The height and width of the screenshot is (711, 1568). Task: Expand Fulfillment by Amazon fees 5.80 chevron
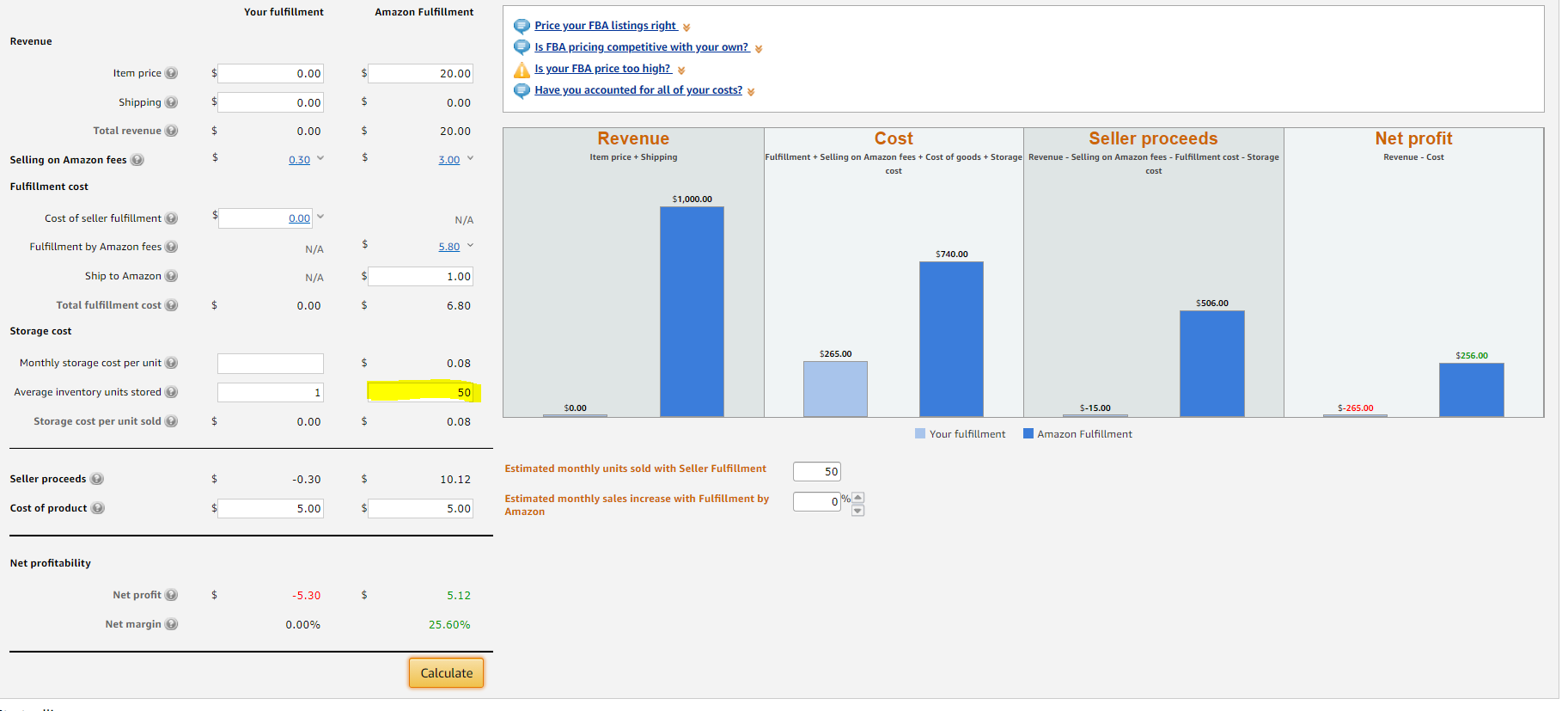(470, 245)
